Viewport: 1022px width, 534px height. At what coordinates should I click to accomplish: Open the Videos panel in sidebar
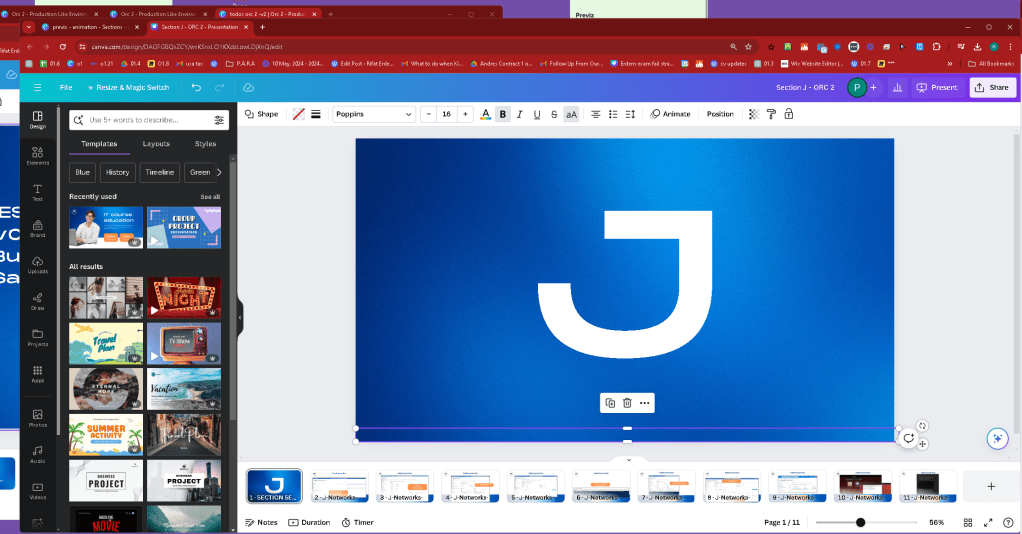tap(38, 491)
